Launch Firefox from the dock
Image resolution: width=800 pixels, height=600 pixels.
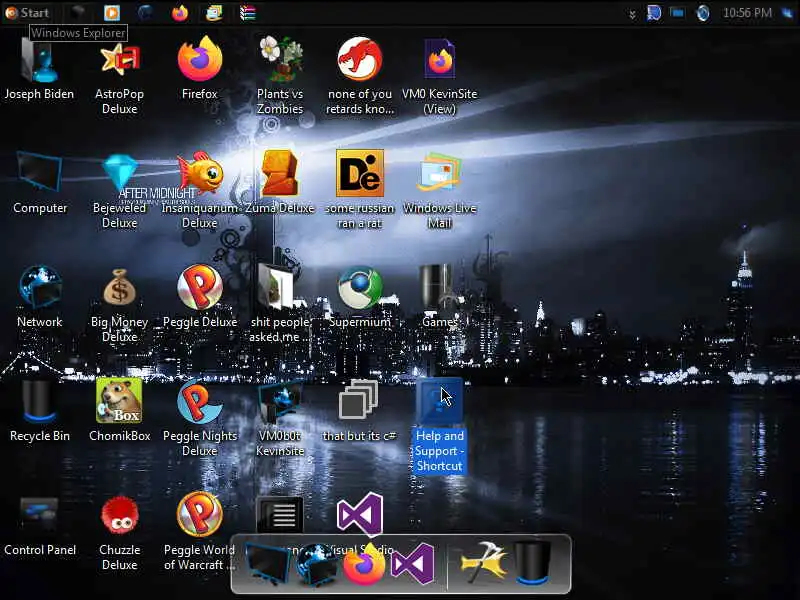(x=364, y=565)
